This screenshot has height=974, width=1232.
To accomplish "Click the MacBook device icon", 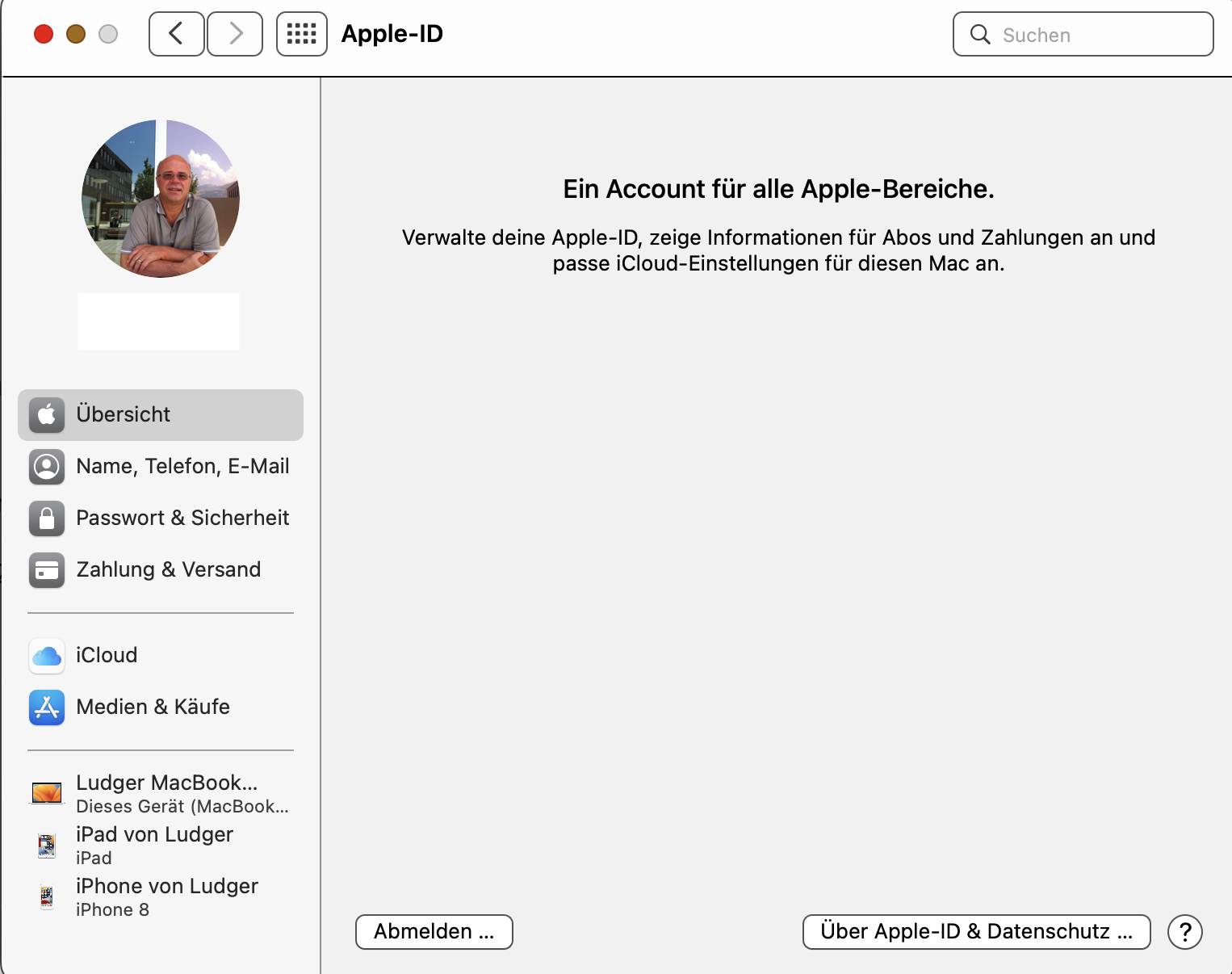I will point(47,793).
